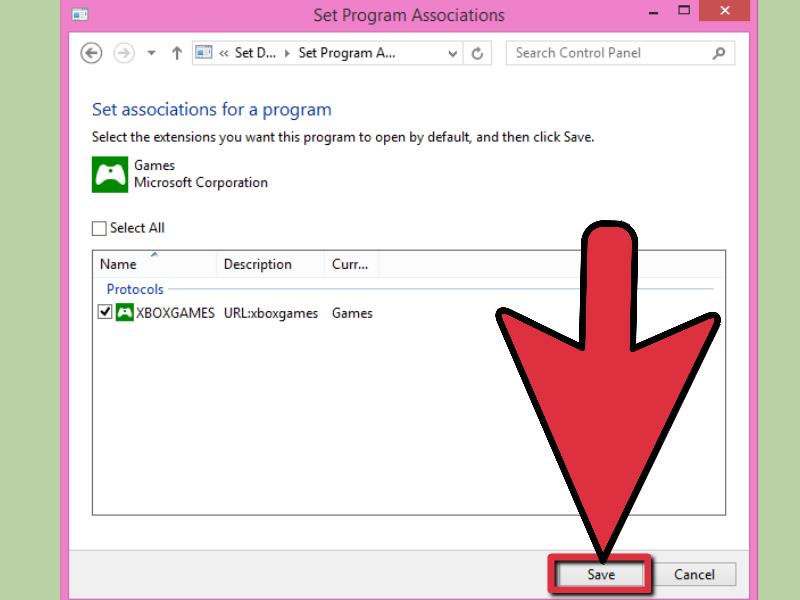
Task: Tick the Select All checkbox
Action: coord(99,228)
